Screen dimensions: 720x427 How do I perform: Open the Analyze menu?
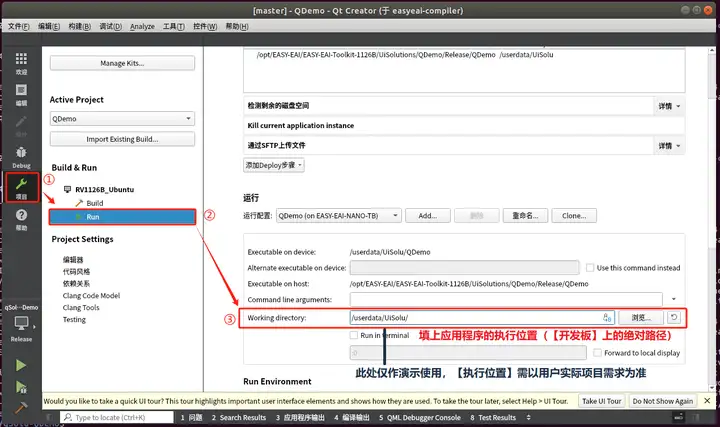tap(142, 26)
